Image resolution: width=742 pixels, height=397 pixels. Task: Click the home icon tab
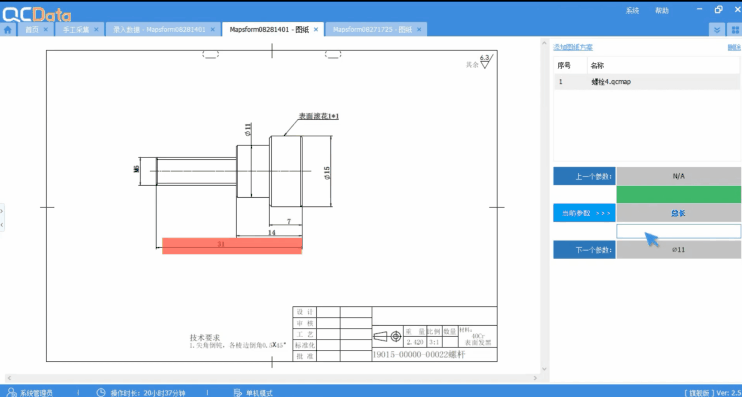point(8,29)
